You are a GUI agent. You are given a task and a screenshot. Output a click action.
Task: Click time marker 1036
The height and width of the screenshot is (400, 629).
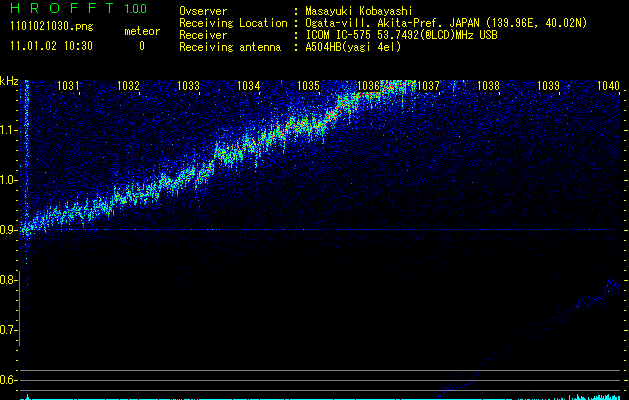(x=368, y=85)
